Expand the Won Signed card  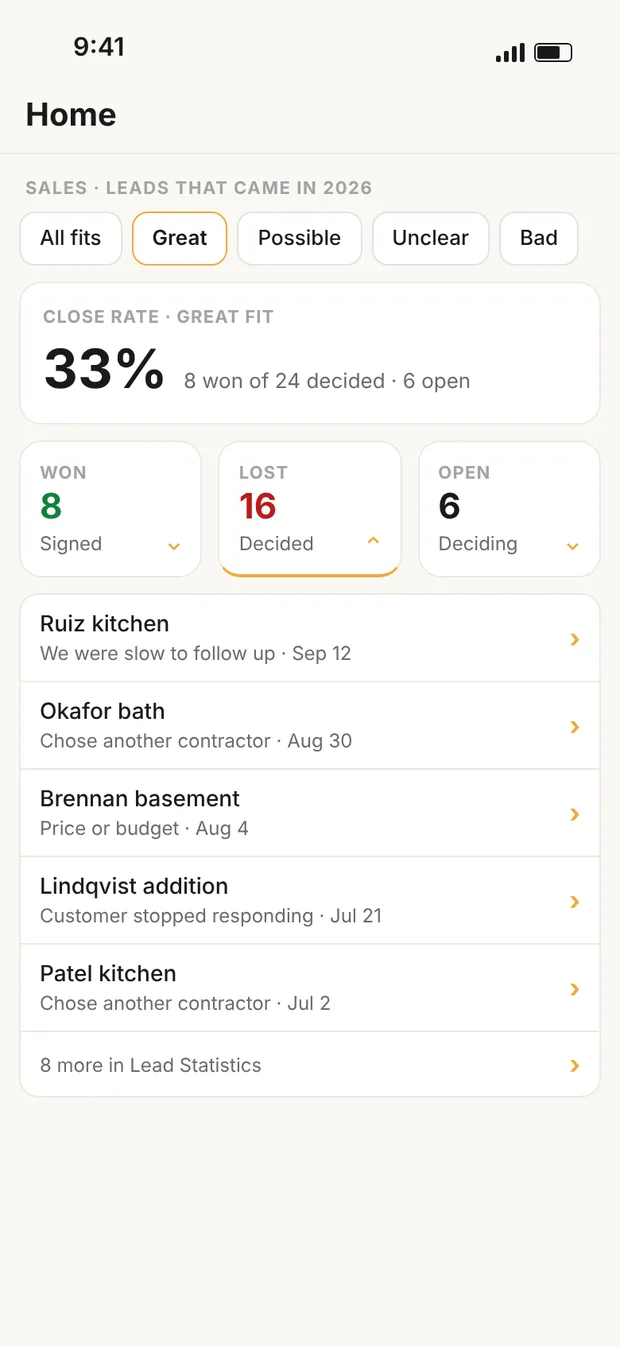tap(110, 509)
